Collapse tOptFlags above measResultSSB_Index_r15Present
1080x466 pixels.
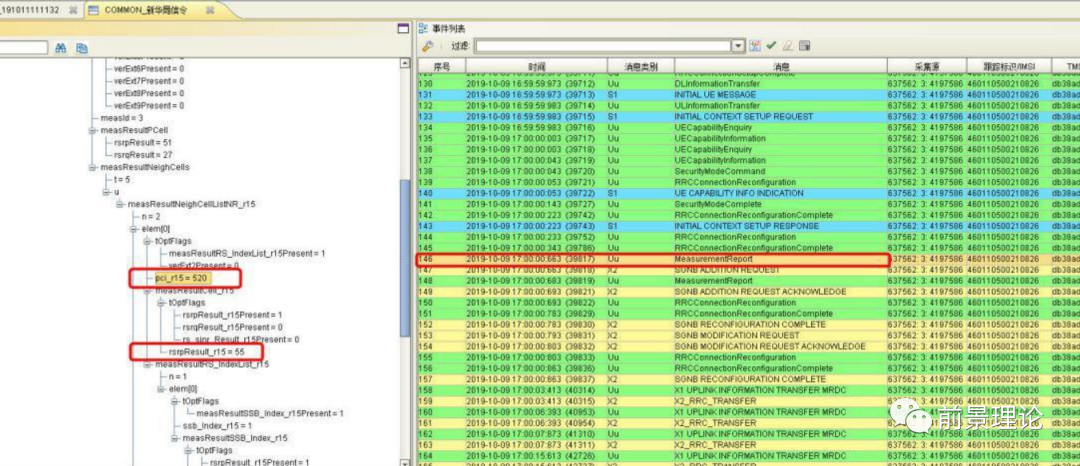175,401
